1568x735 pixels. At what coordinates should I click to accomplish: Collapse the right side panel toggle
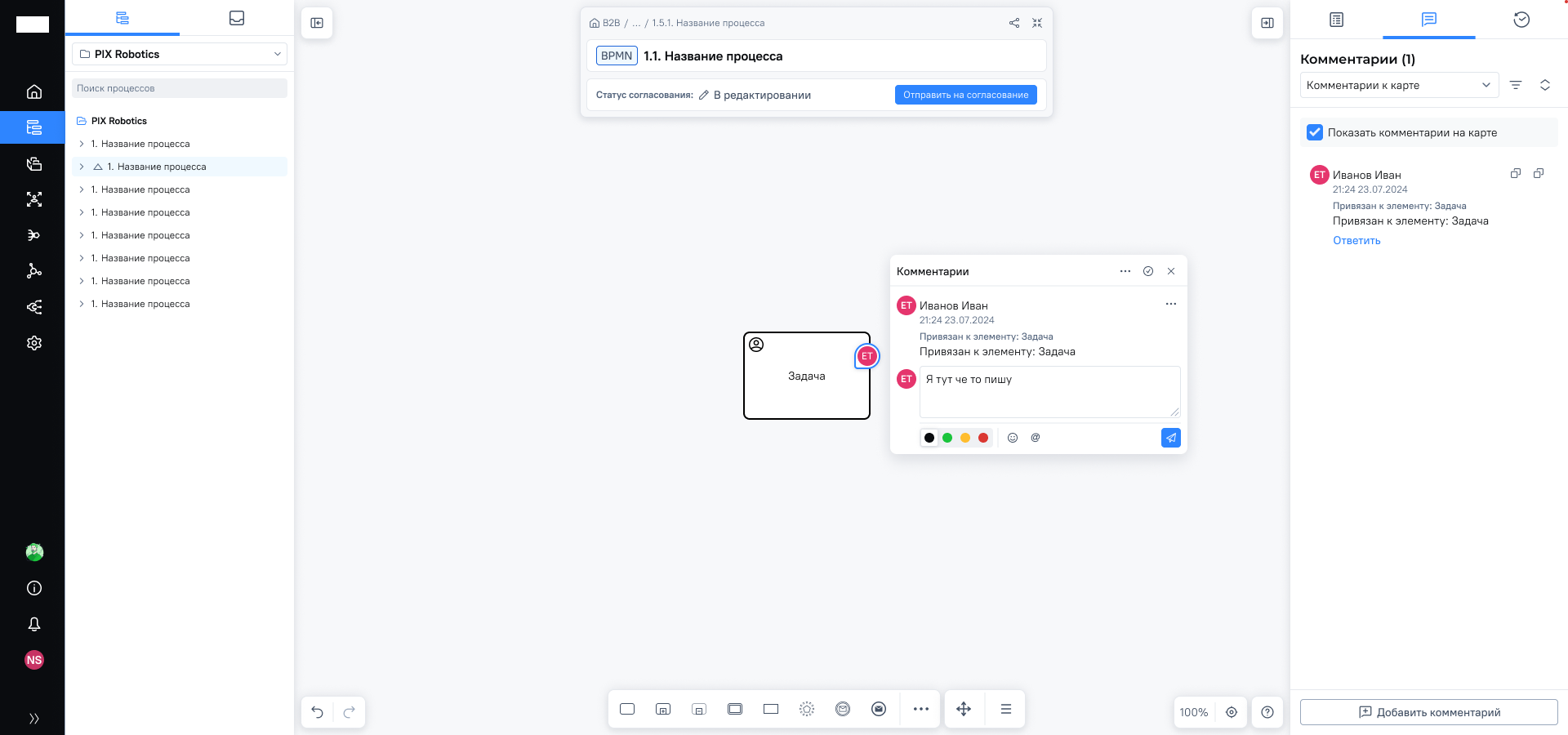point(1267,23)
